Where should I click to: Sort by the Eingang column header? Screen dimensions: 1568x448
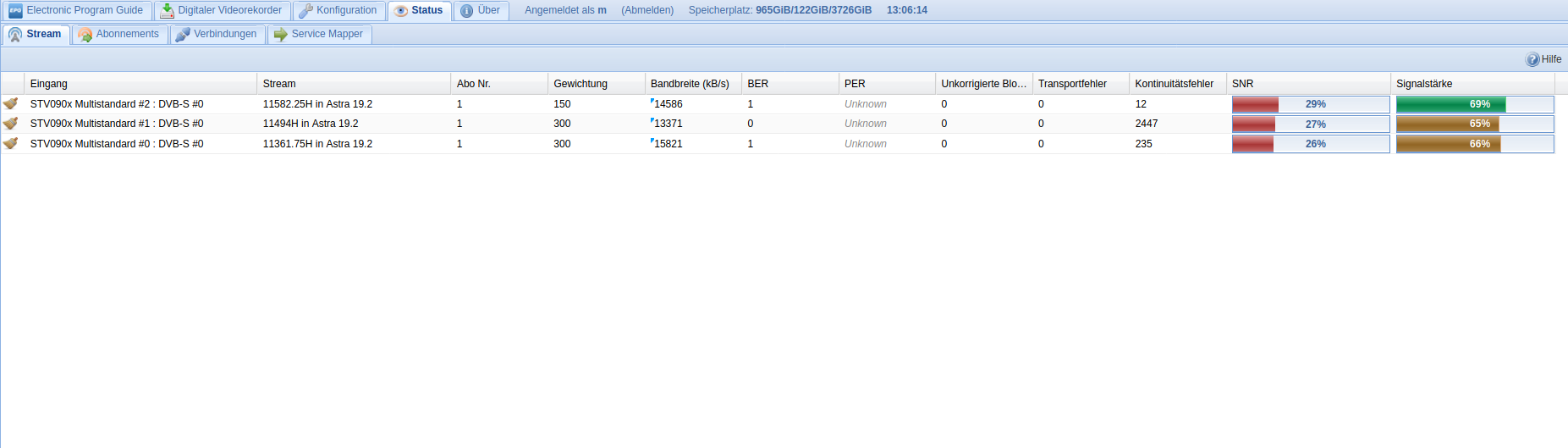pos(140,84)
